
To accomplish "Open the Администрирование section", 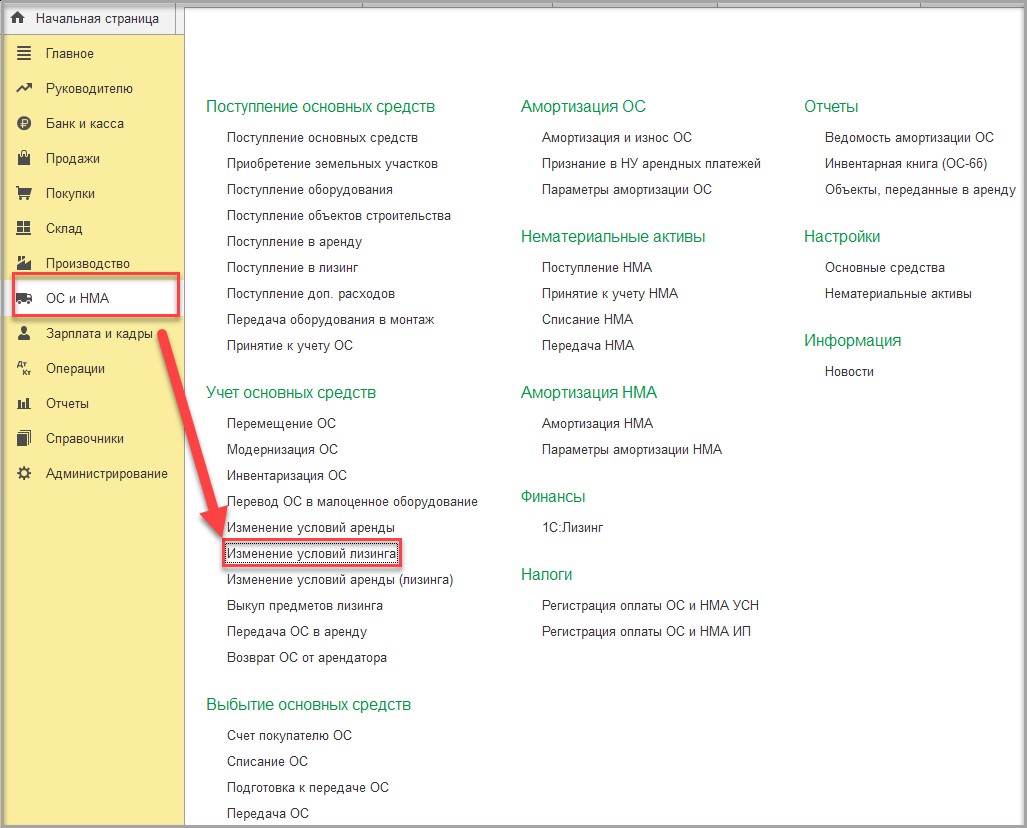I will (107, 473).
